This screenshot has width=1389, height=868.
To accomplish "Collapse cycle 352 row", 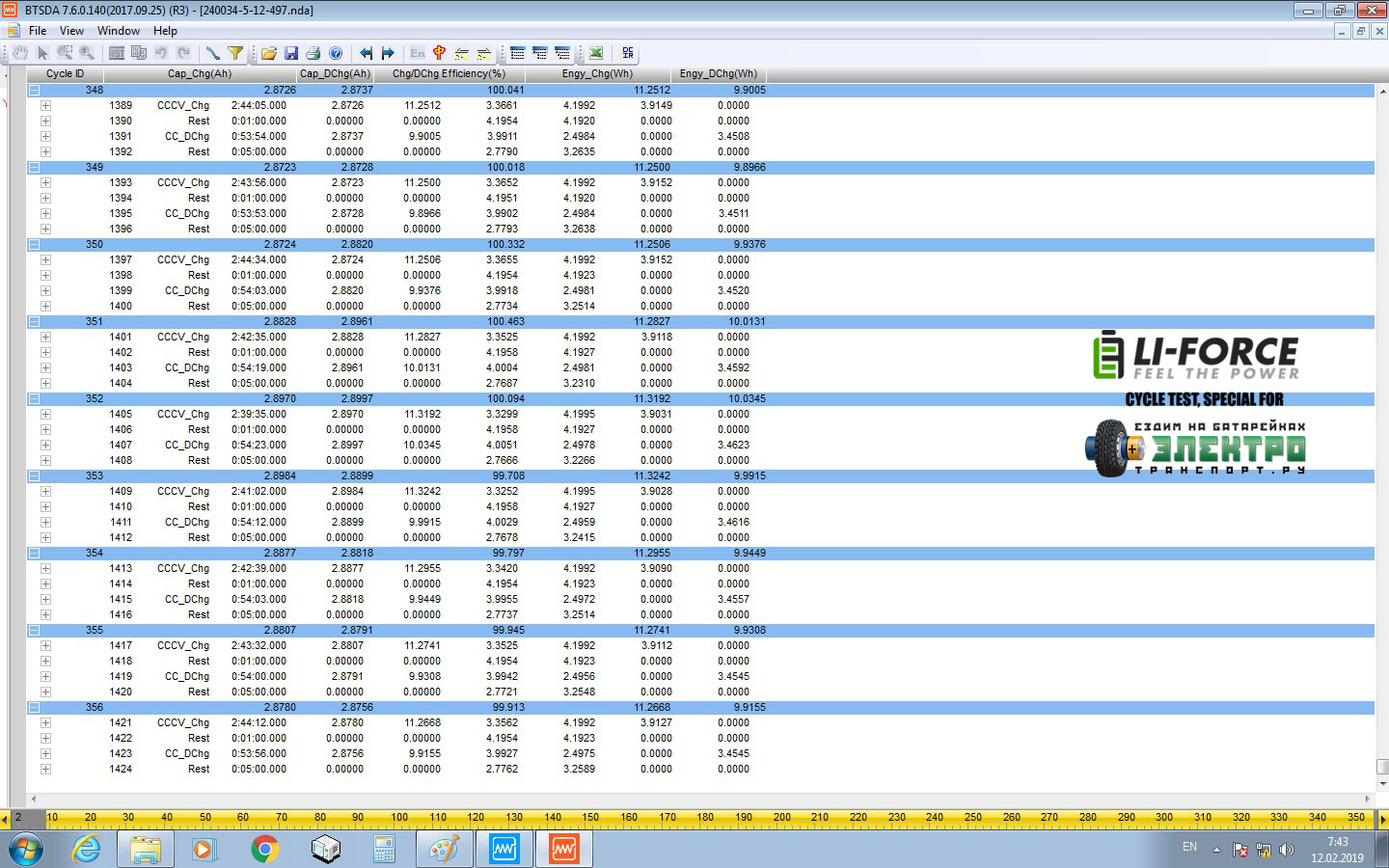I will pos(34,398).
